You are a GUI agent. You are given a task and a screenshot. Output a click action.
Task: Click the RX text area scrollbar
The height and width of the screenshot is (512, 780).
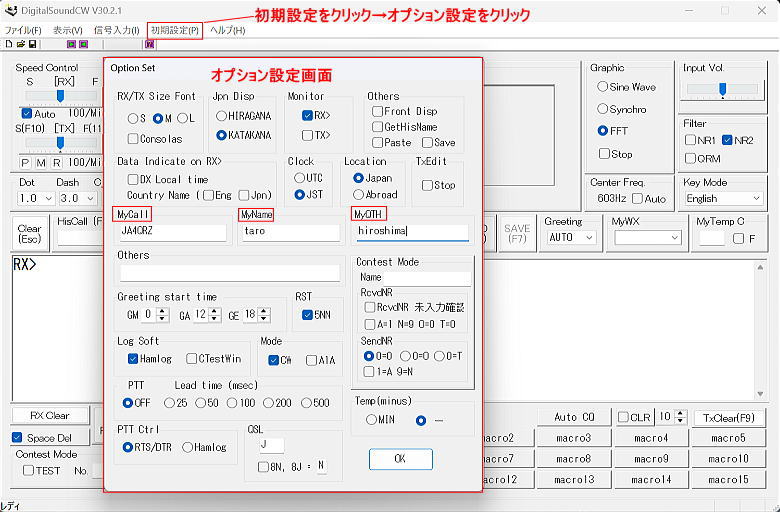click(x=760, y=330)
